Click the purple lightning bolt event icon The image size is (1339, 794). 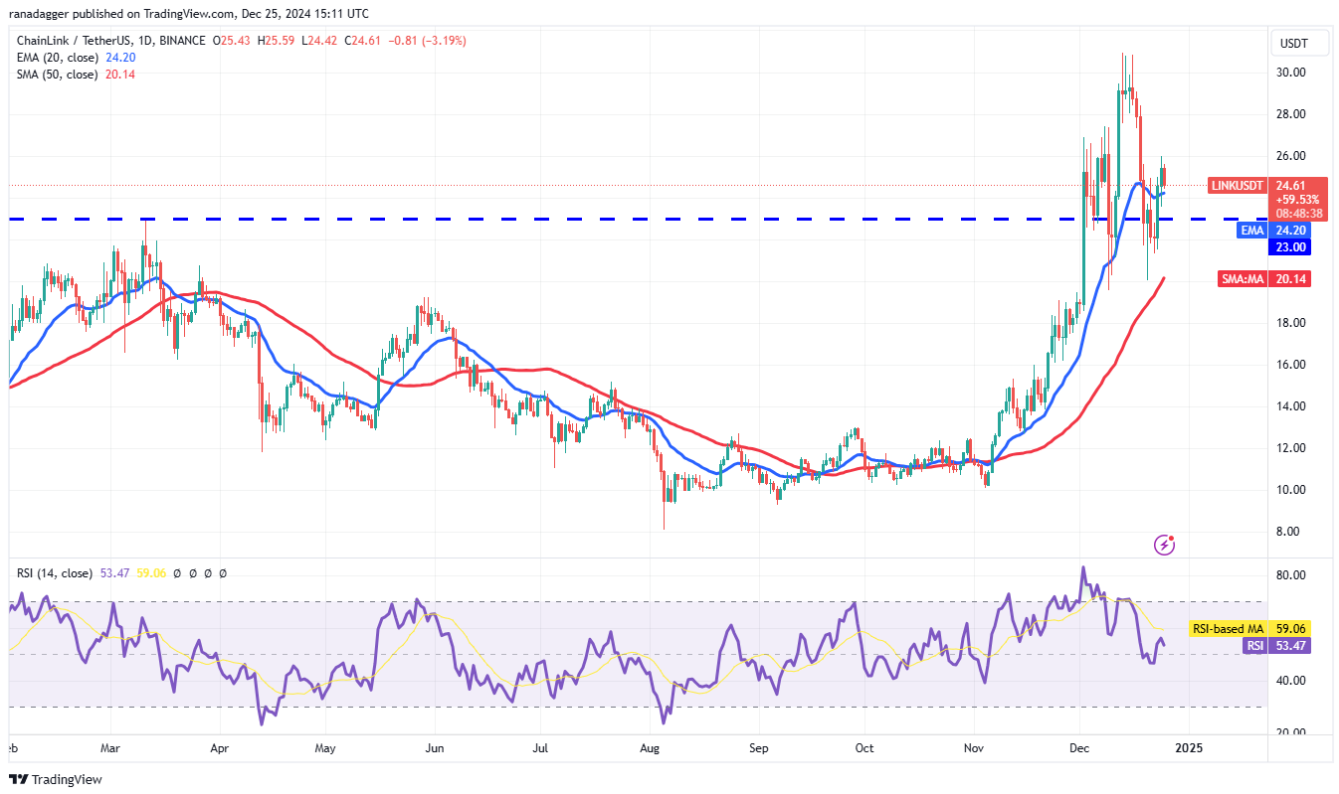(1164, 545)
